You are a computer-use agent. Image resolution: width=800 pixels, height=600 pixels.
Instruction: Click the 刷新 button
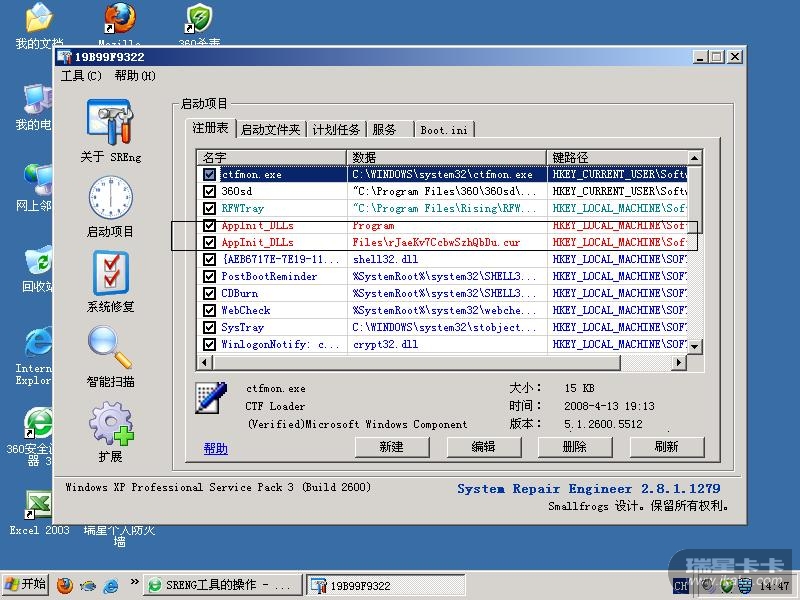coord(667,447)
